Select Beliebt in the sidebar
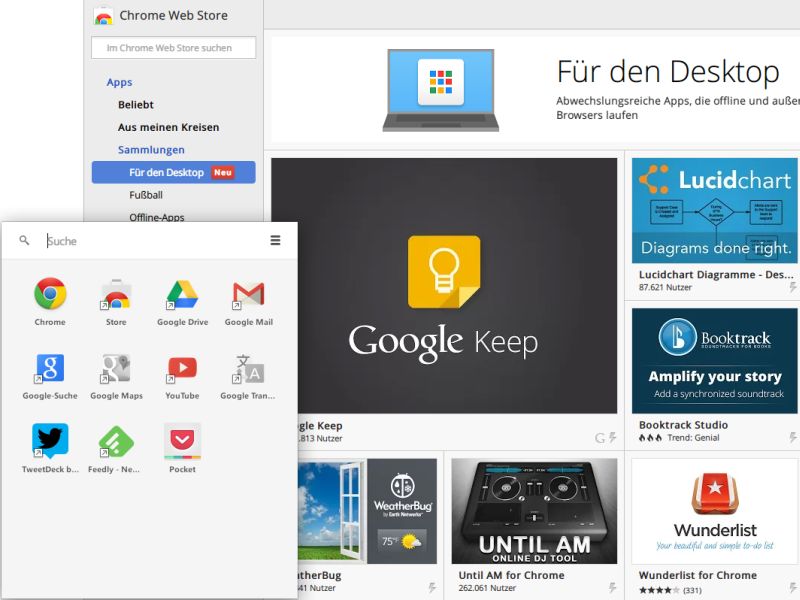 coord(136,105)
